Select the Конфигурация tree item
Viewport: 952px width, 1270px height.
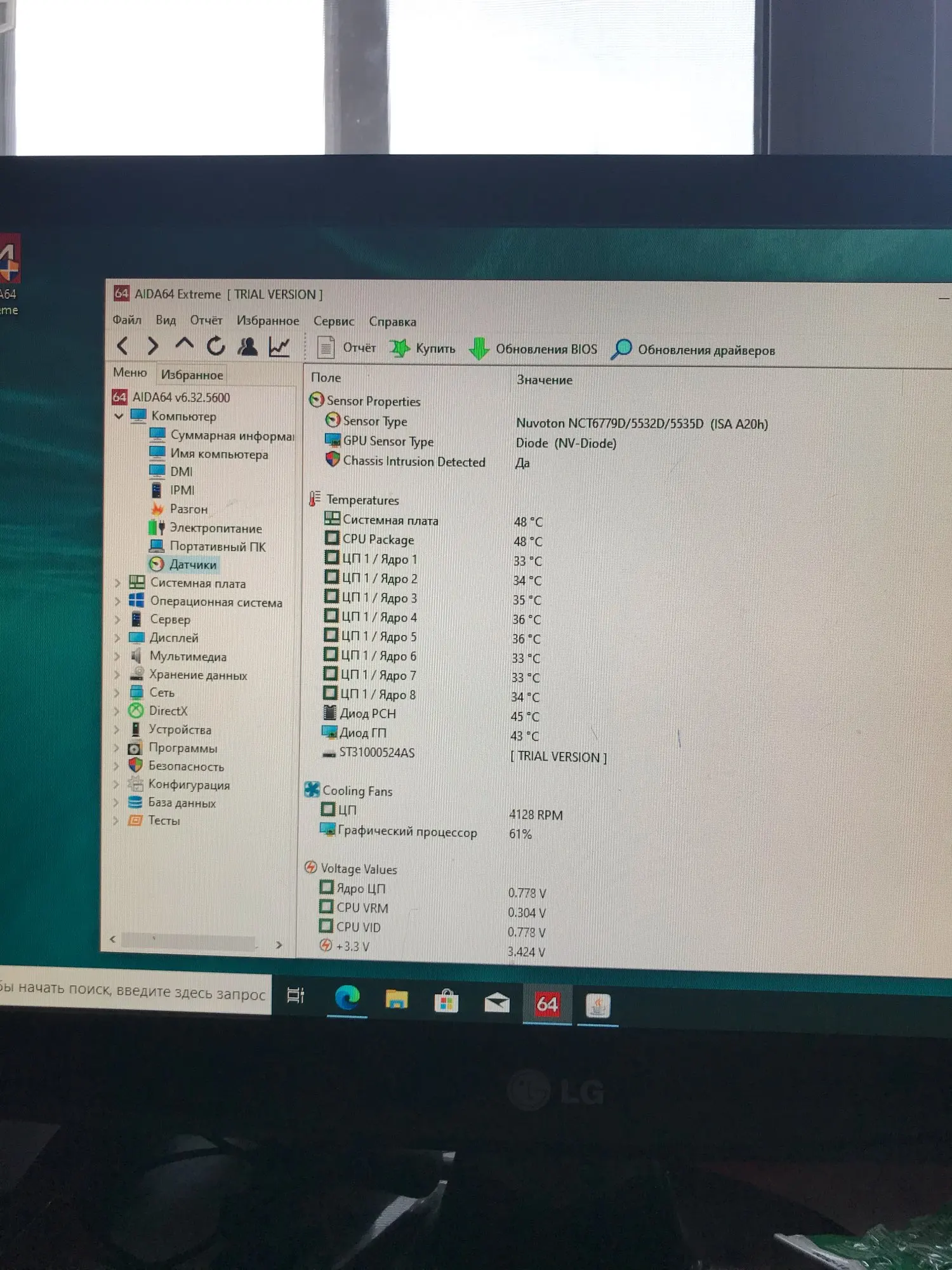click(x=179, y=784)
